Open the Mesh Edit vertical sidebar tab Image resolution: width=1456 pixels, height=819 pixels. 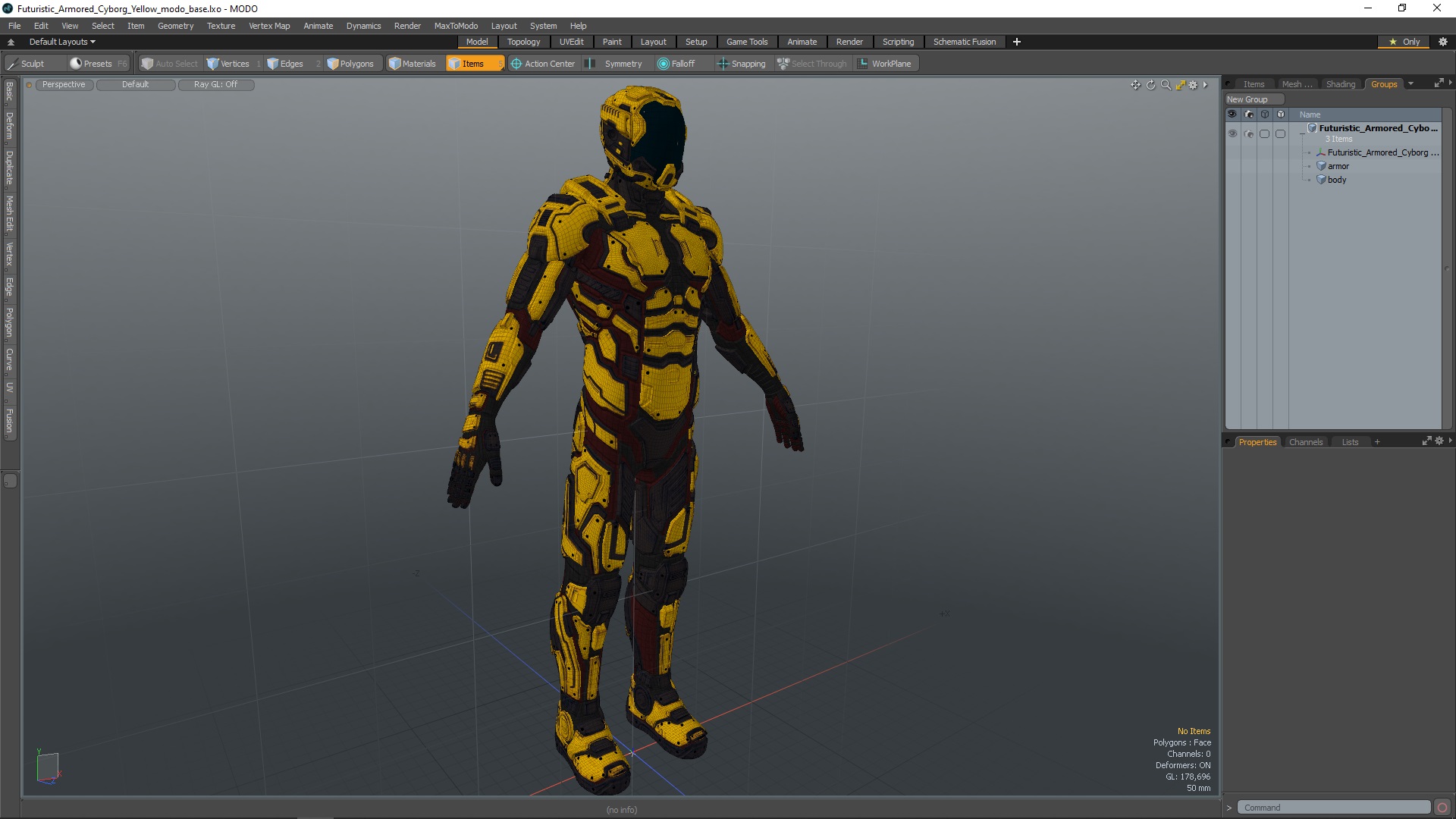(9, 214)
